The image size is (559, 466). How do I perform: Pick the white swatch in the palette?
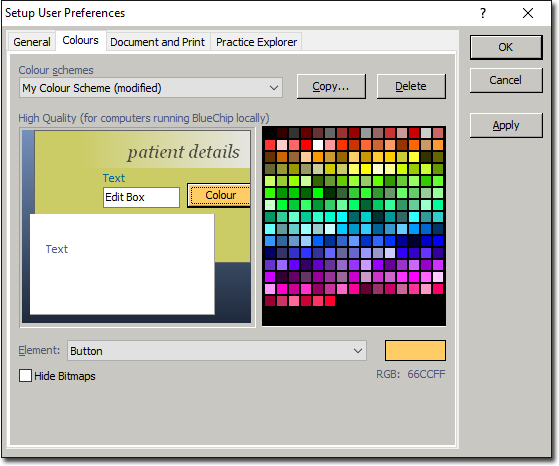(x=318, y=145)
